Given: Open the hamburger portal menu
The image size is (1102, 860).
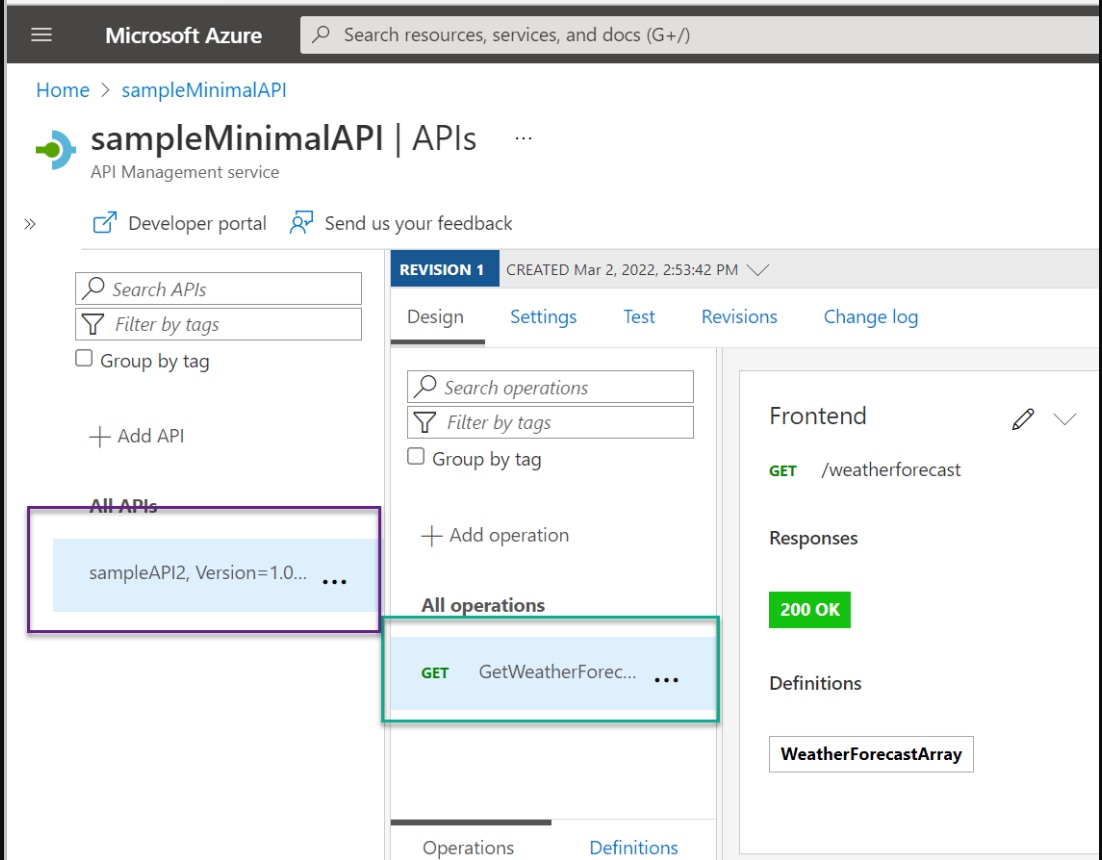Looking at the screenshot, I should click(41, 35).
